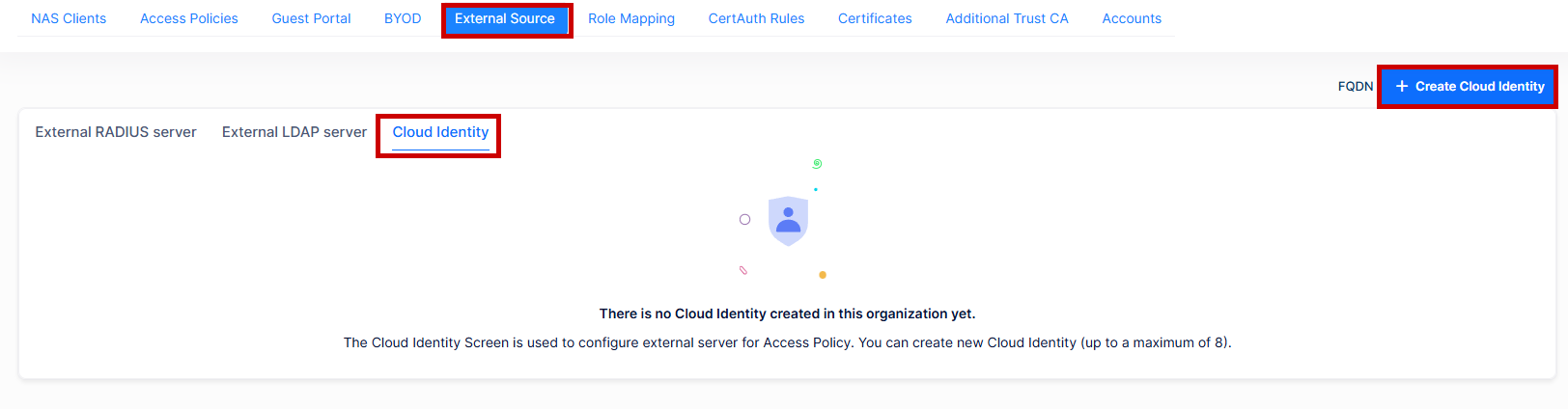Image resolution: width=1568 pixels, height=409 pixels.
Task: Select the Cloud Identity sub-tab
Action: [x=440, y=133]
